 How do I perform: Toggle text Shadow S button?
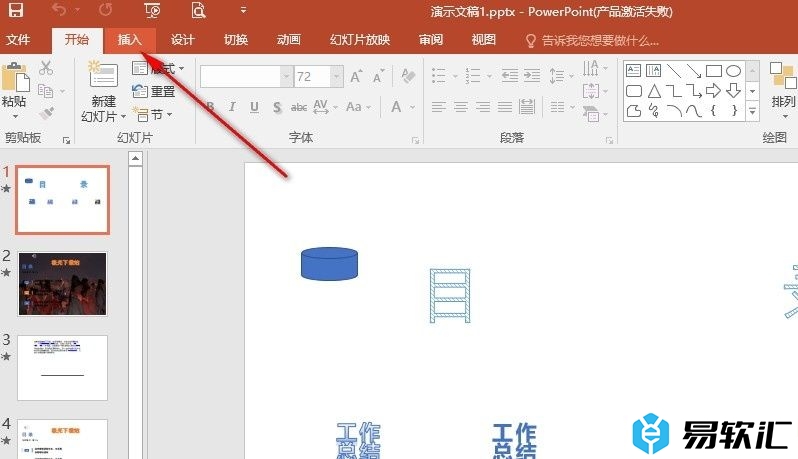coord(277,107)
